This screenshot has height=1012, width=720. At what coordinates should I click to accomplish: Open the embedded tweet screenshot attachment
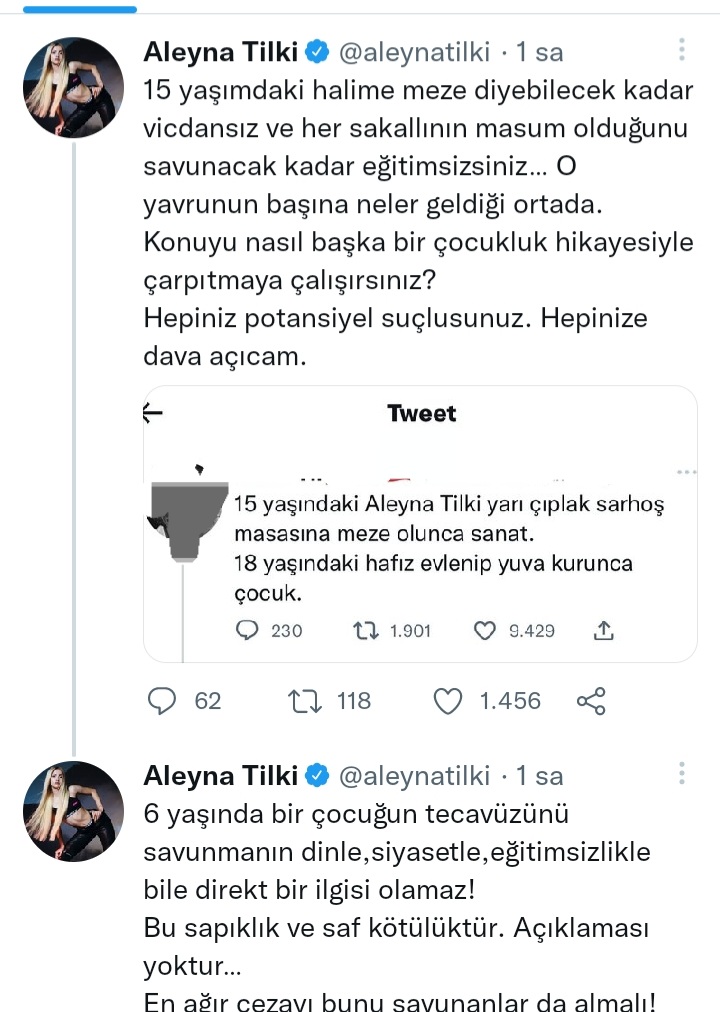pos(420,522)
